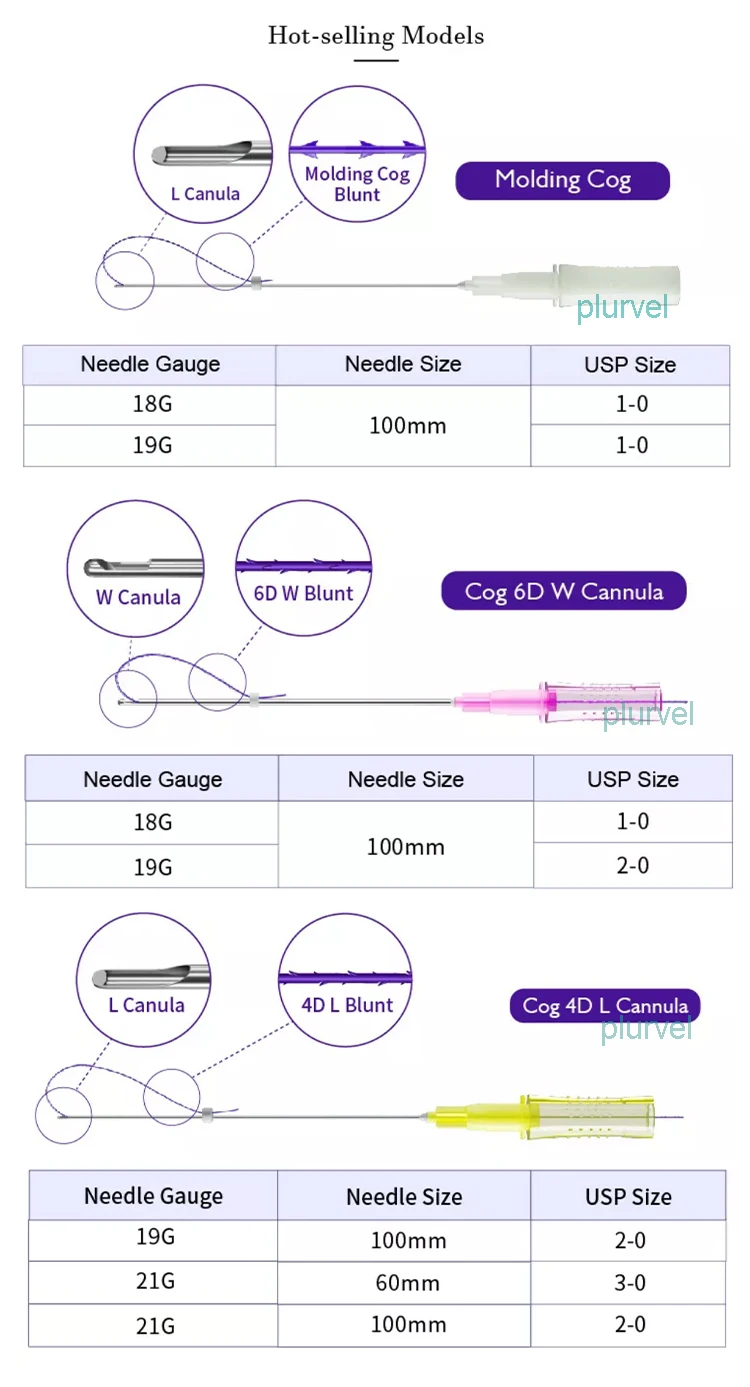The width and height of the screenshot is (750, 1387).
Task: Click Needle Size header in third table
Action: 404,1196
